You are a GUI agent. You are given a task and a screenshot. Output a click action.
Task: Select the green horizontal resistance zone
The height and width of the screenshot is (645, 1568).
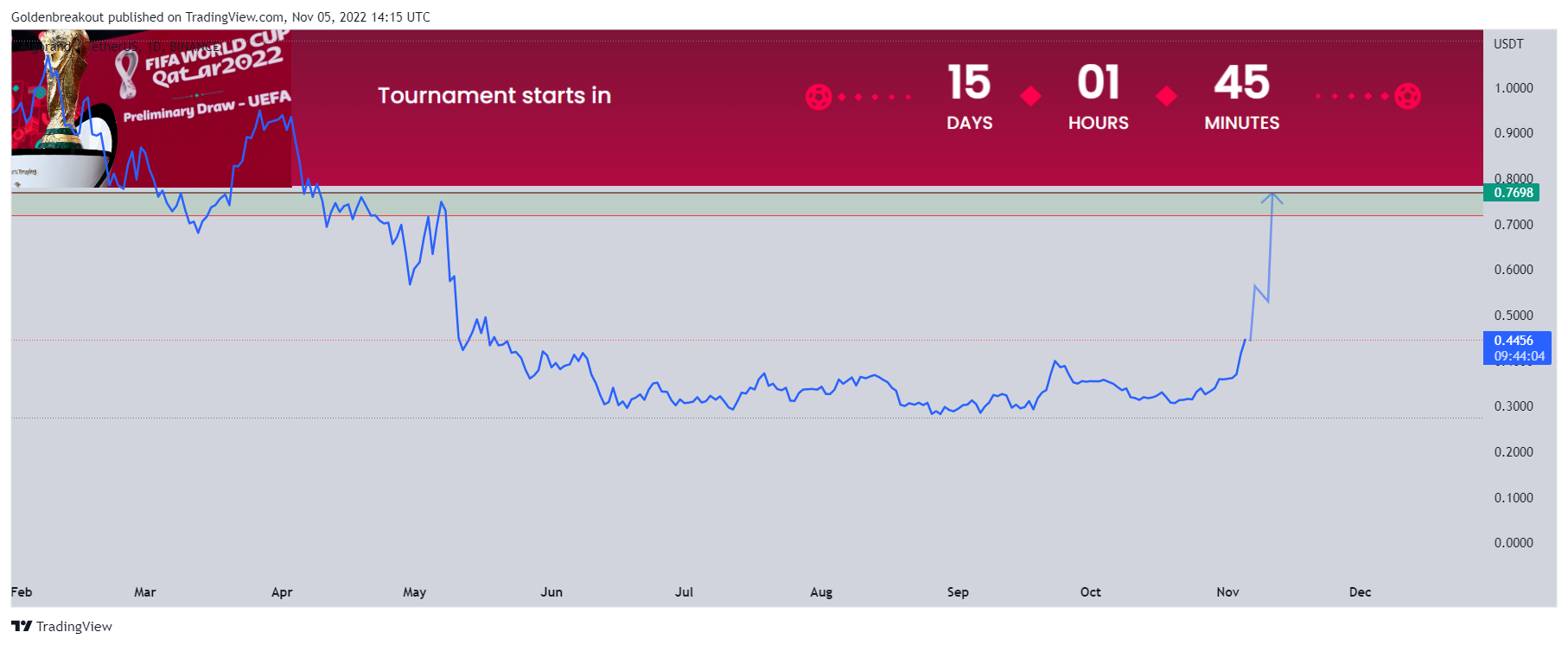tap(747, 204)
